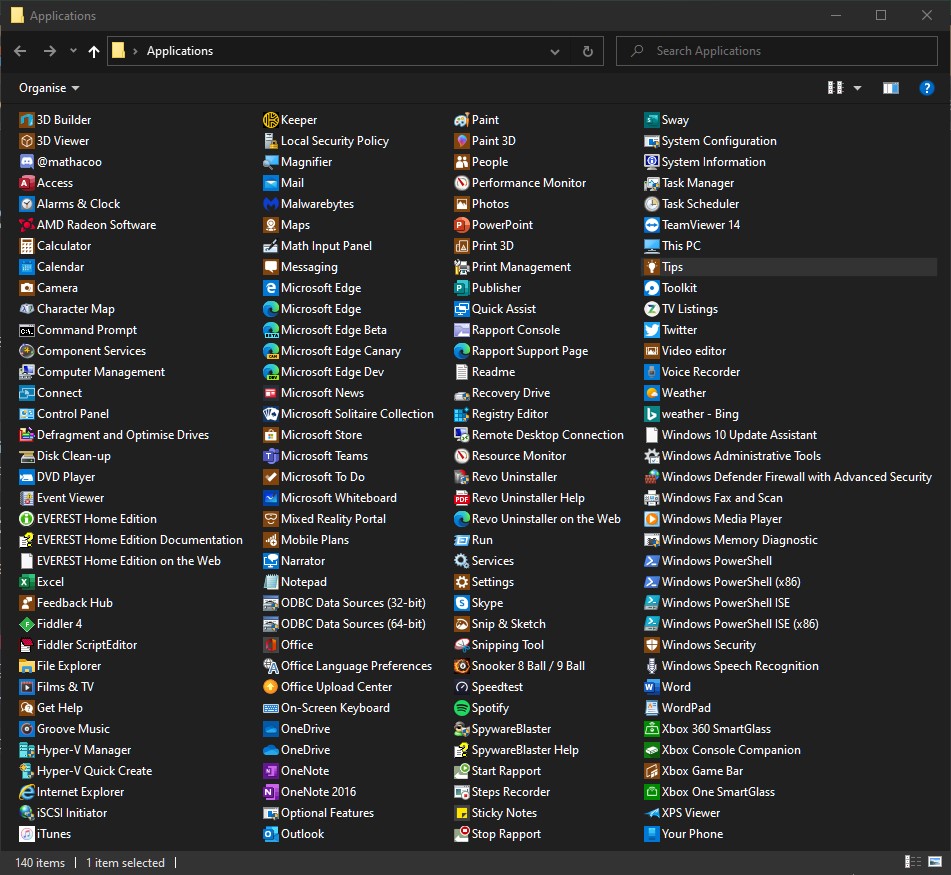Select the Skype icon

click(x=462, y=603)
